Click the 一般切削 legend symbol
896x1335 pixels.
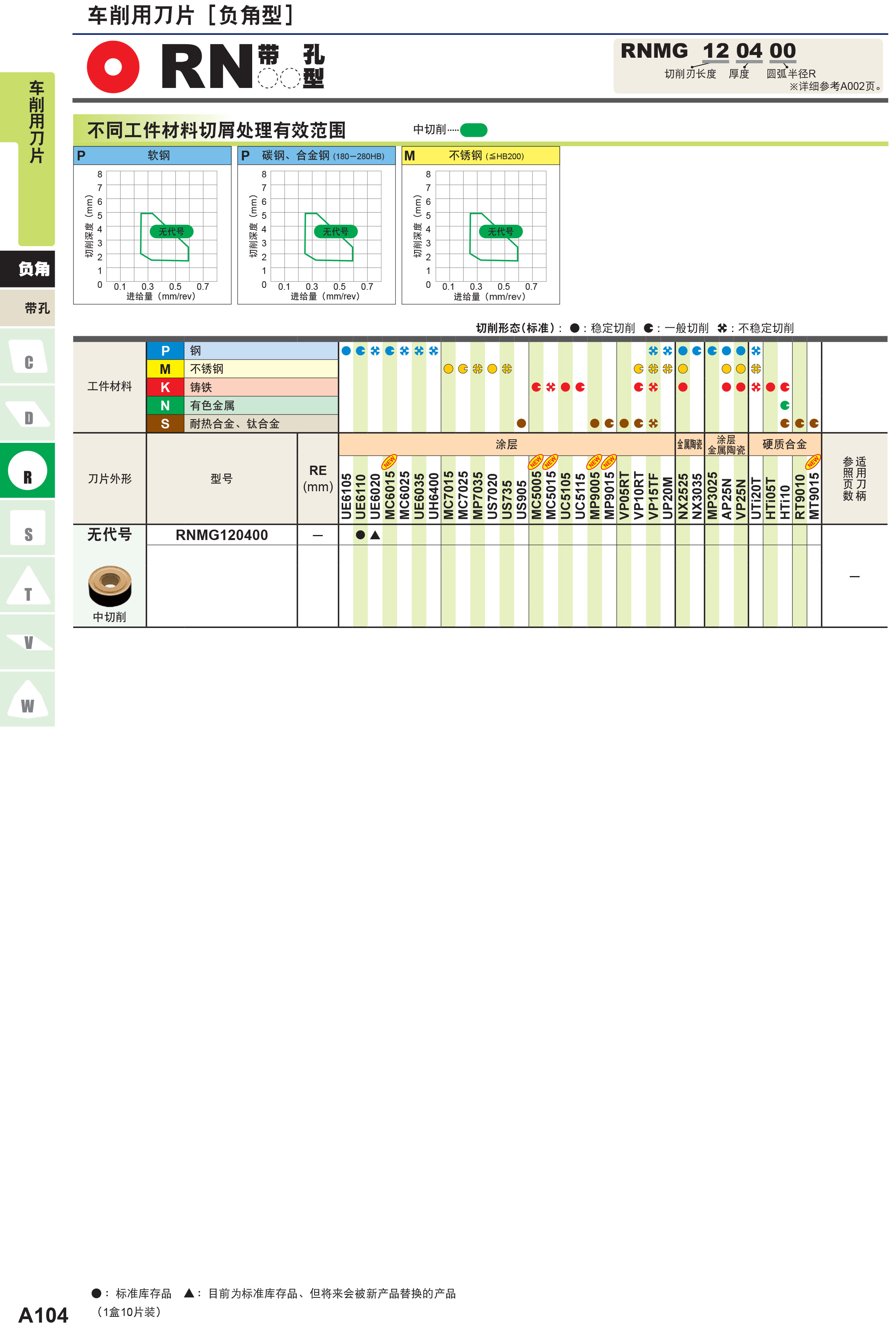point(648,328)
